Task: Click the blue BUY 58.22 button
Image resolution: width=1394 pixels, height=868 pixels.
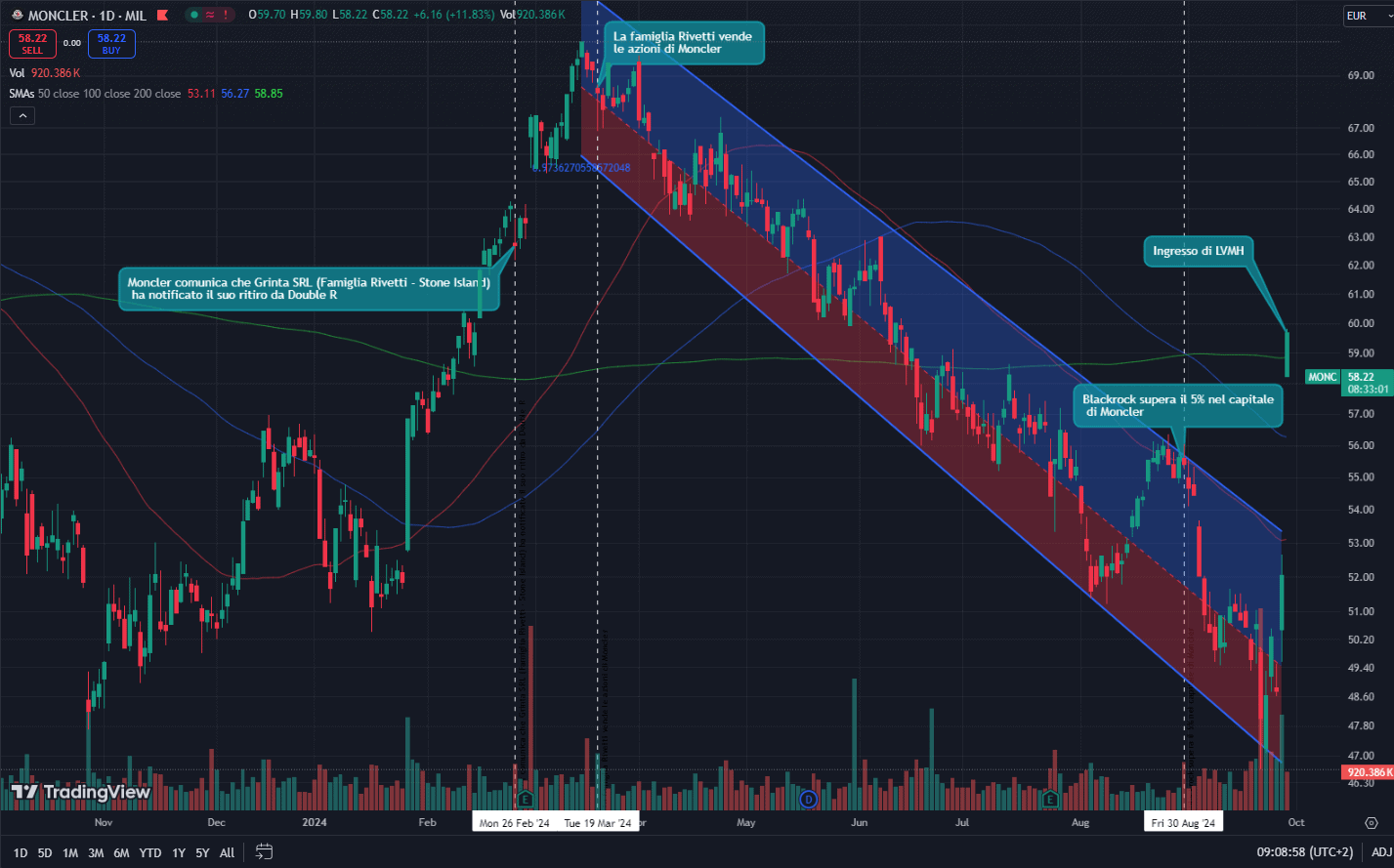Action: click(111, 44)
